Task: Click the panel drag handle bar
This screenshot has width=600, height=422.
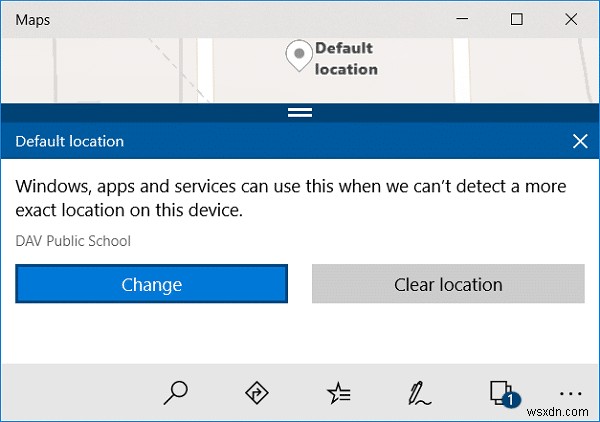Action: click(300, 112)
